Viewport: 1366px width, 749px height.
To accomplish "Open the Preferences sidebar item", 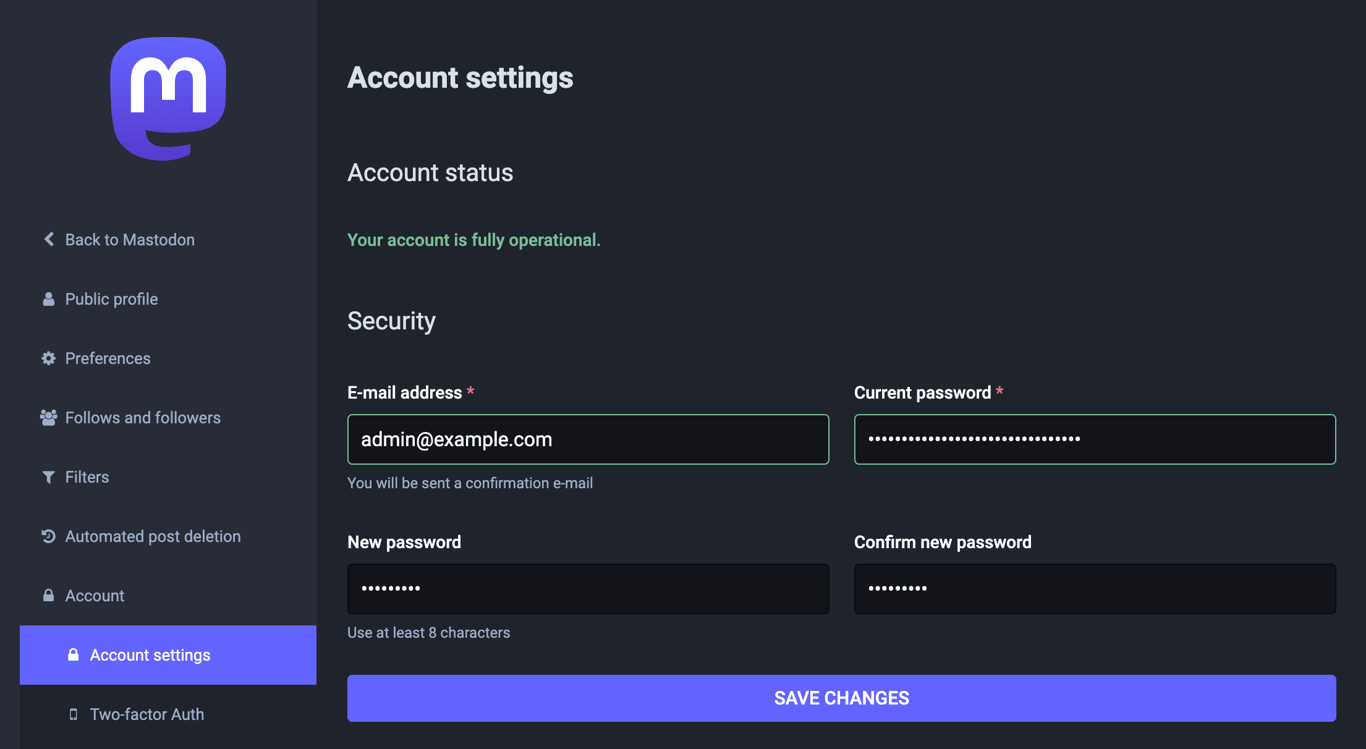I will click(107, 358).
